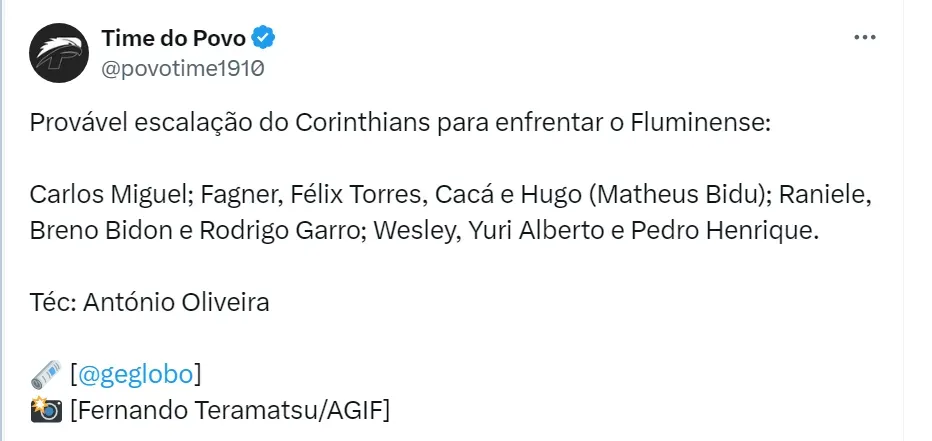Open the Time do Povo display name

click(173, 38)
